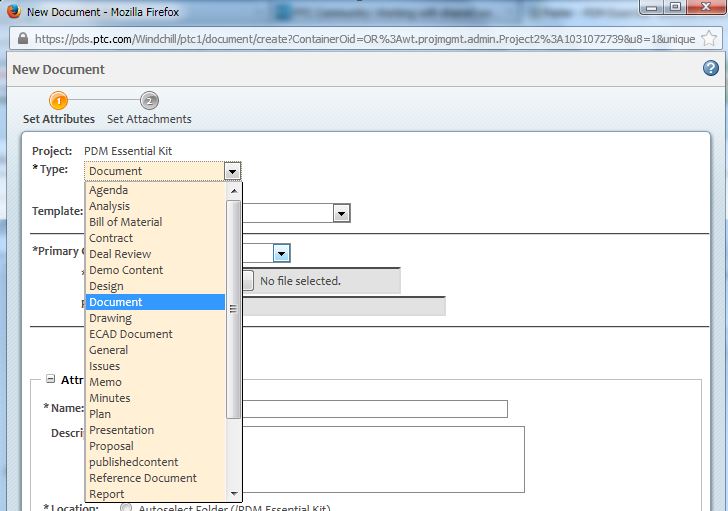The image size is (728, 511).
Task: Open the Type dropdown arrow
Action: tap(232, 171)
